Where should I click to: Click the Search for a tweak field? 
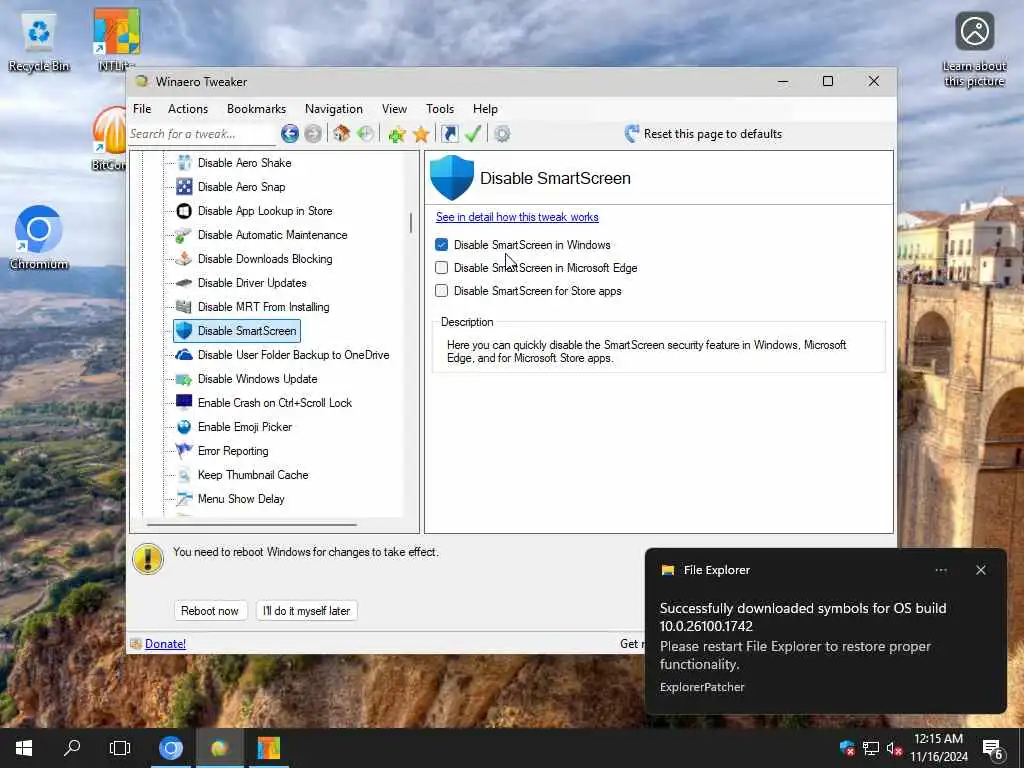pyautogui.click(x=202, y=134)
